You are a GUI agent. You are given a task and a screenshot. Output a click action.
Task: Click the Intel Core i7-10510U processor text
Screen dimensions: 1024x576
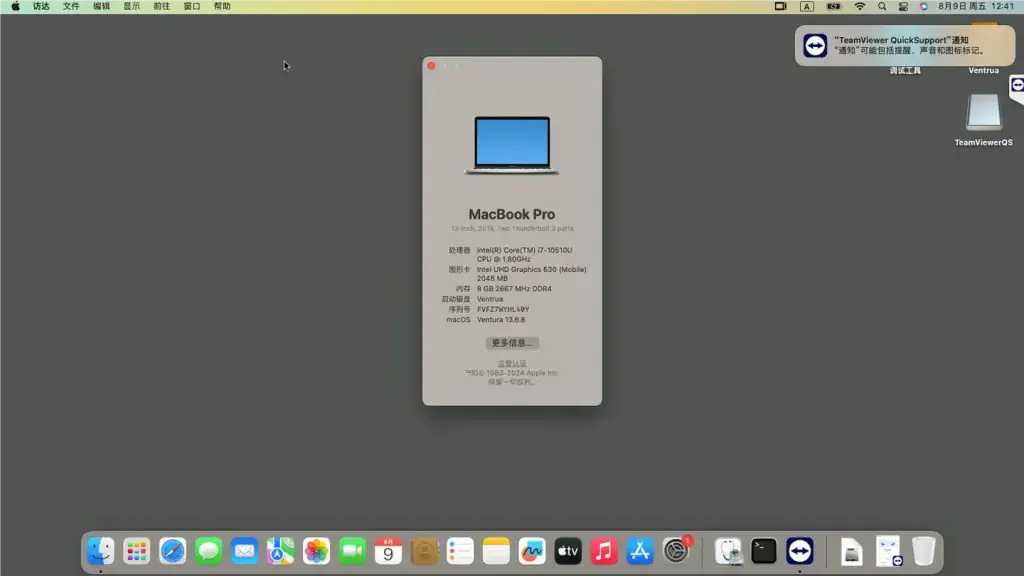(x=524, y=255)
